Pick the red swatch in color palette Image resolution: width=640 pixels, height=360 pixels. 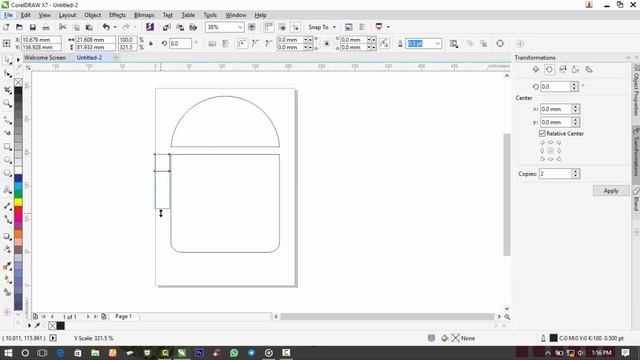(x=18, y=210)
